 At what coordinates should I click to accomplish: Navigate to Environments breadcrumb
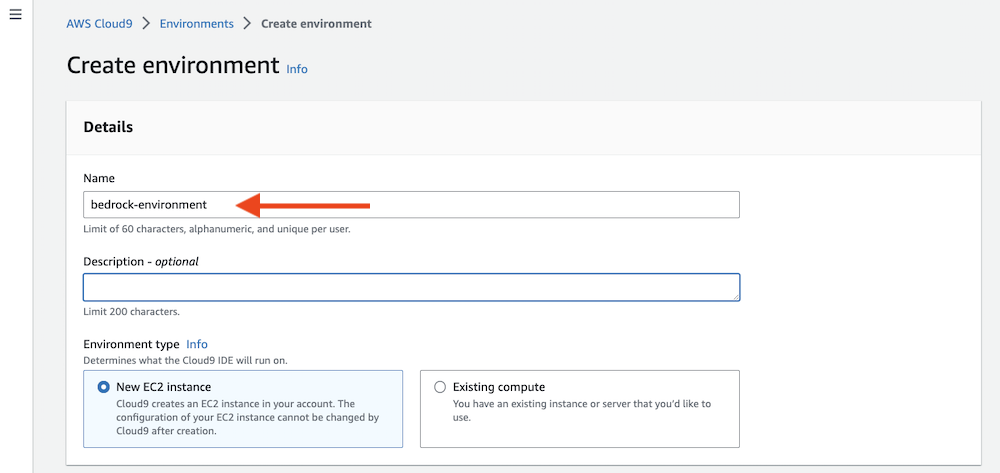pyautogui.click(x=196, y=23)
